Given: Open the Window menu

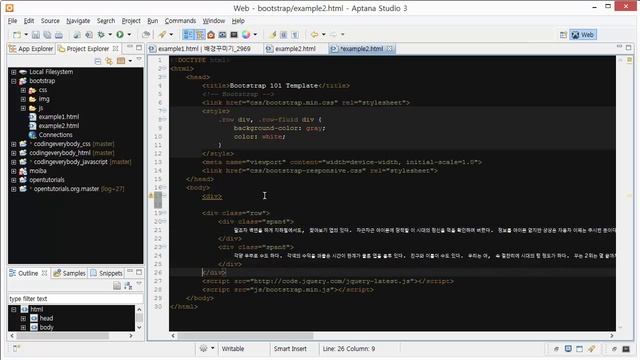Looking at the screenshot, I should coord(214,21).
